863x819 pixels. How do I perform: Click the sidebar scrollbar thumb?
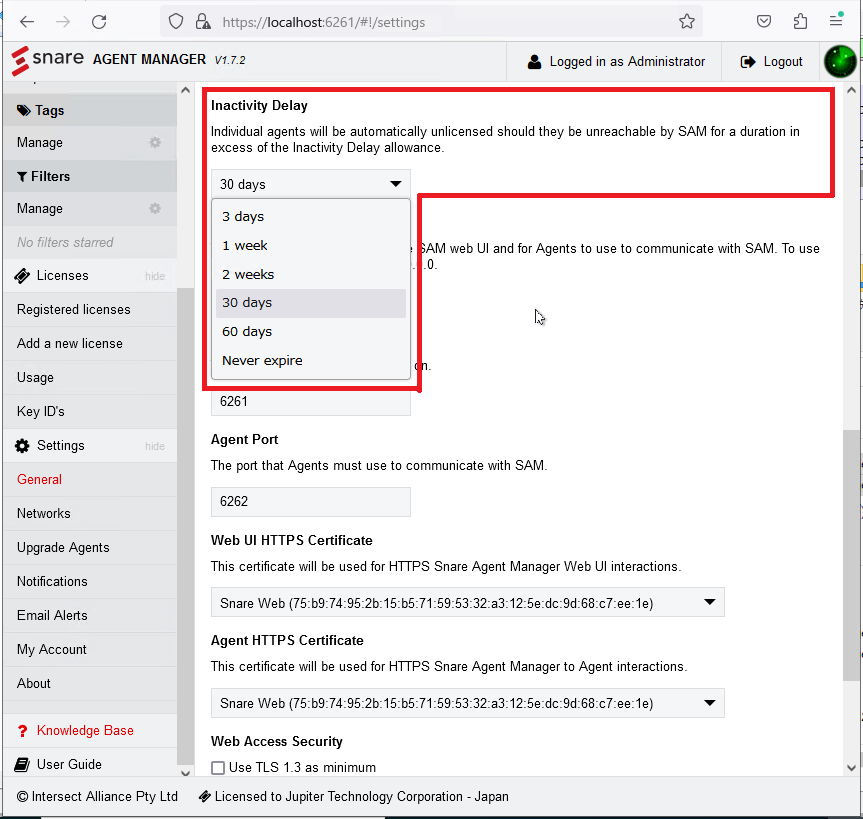185,526
